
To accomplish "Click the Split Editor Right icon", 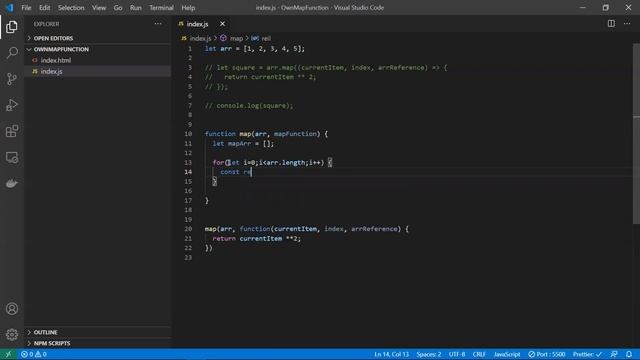I will tap(611, 24).
